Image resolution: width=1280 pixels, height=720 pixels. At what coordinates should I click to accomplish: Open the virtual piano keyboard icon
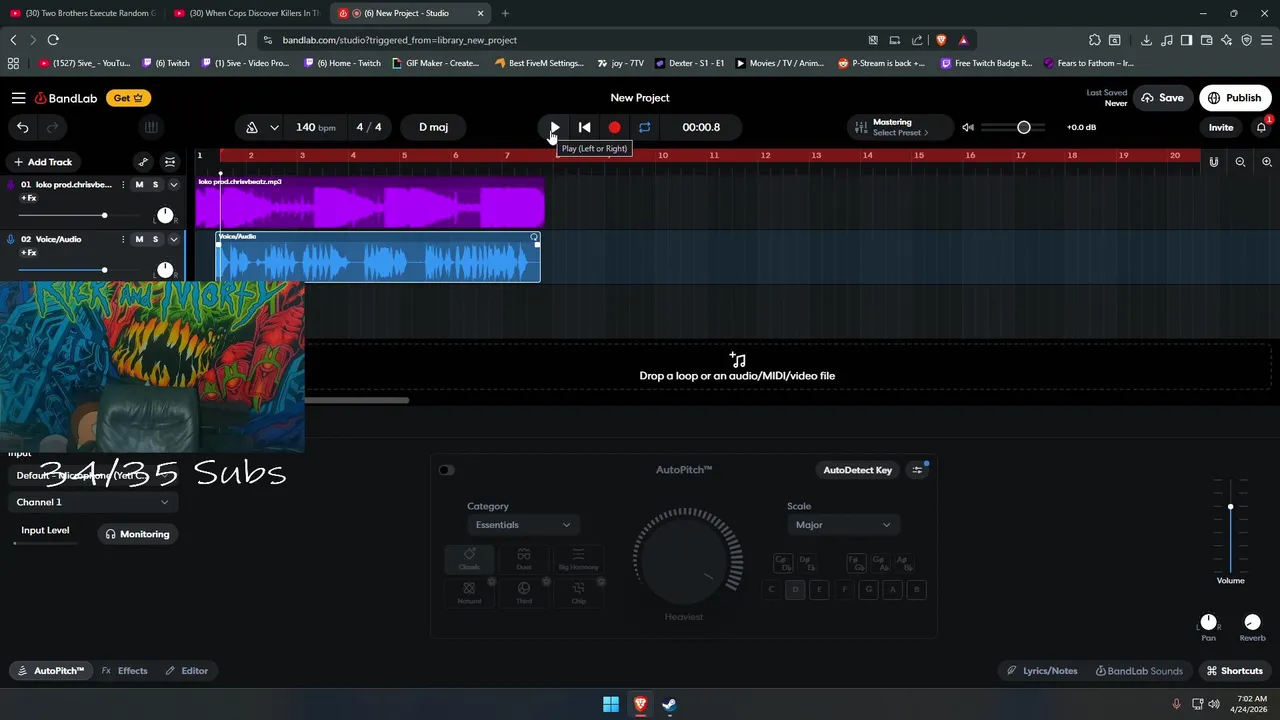(x=151, y=127)
